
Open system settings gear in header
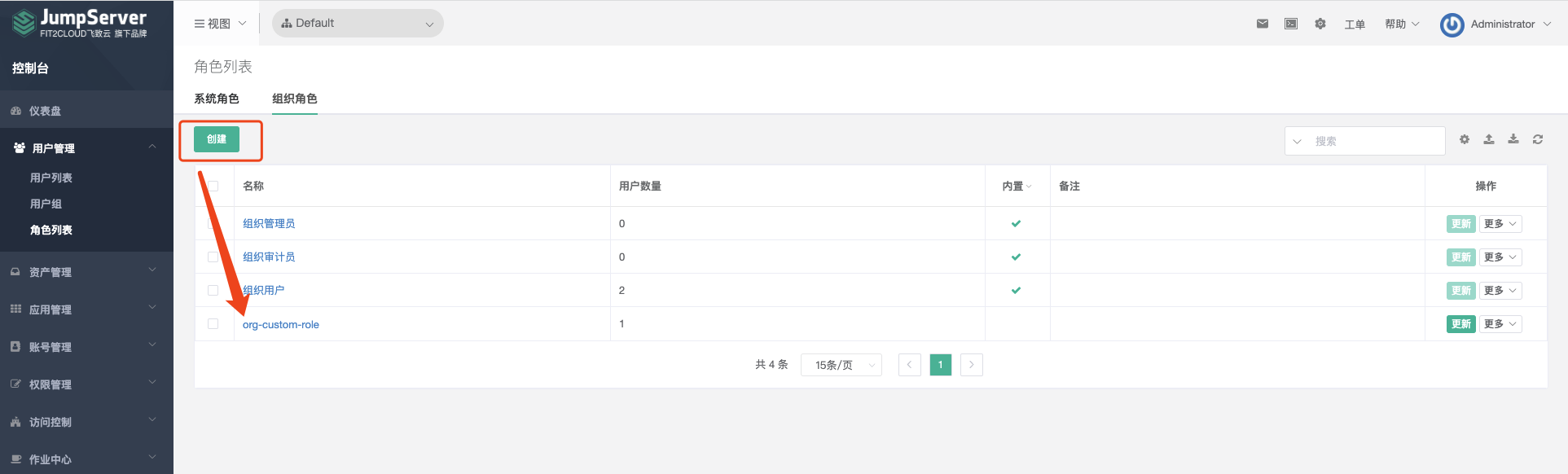click(x=1320, y=24)
